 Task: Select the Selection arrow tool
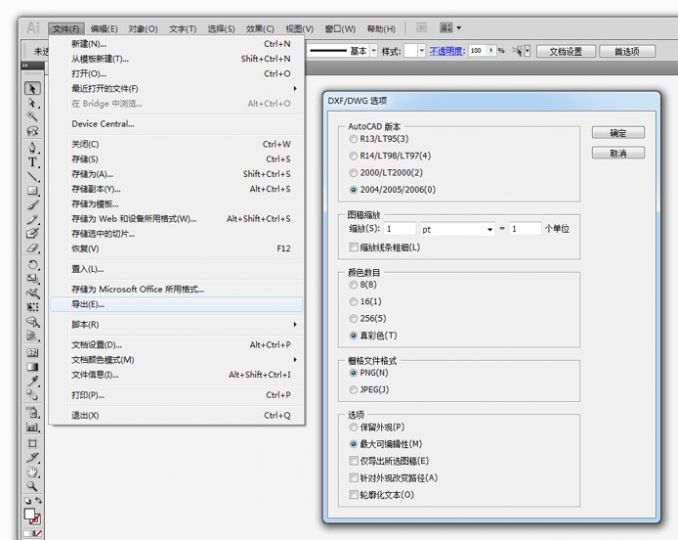32,88
